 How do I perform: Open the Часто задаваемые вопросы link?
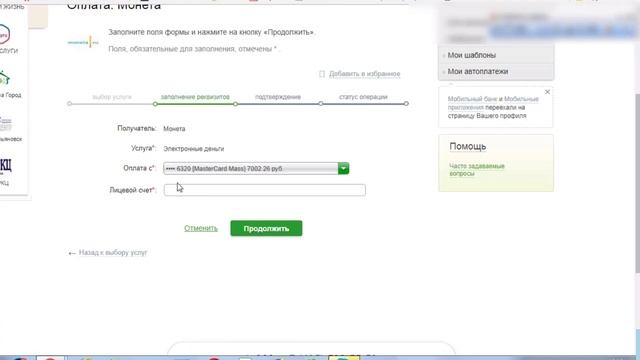pyautogui.click(x=477, y=170)
